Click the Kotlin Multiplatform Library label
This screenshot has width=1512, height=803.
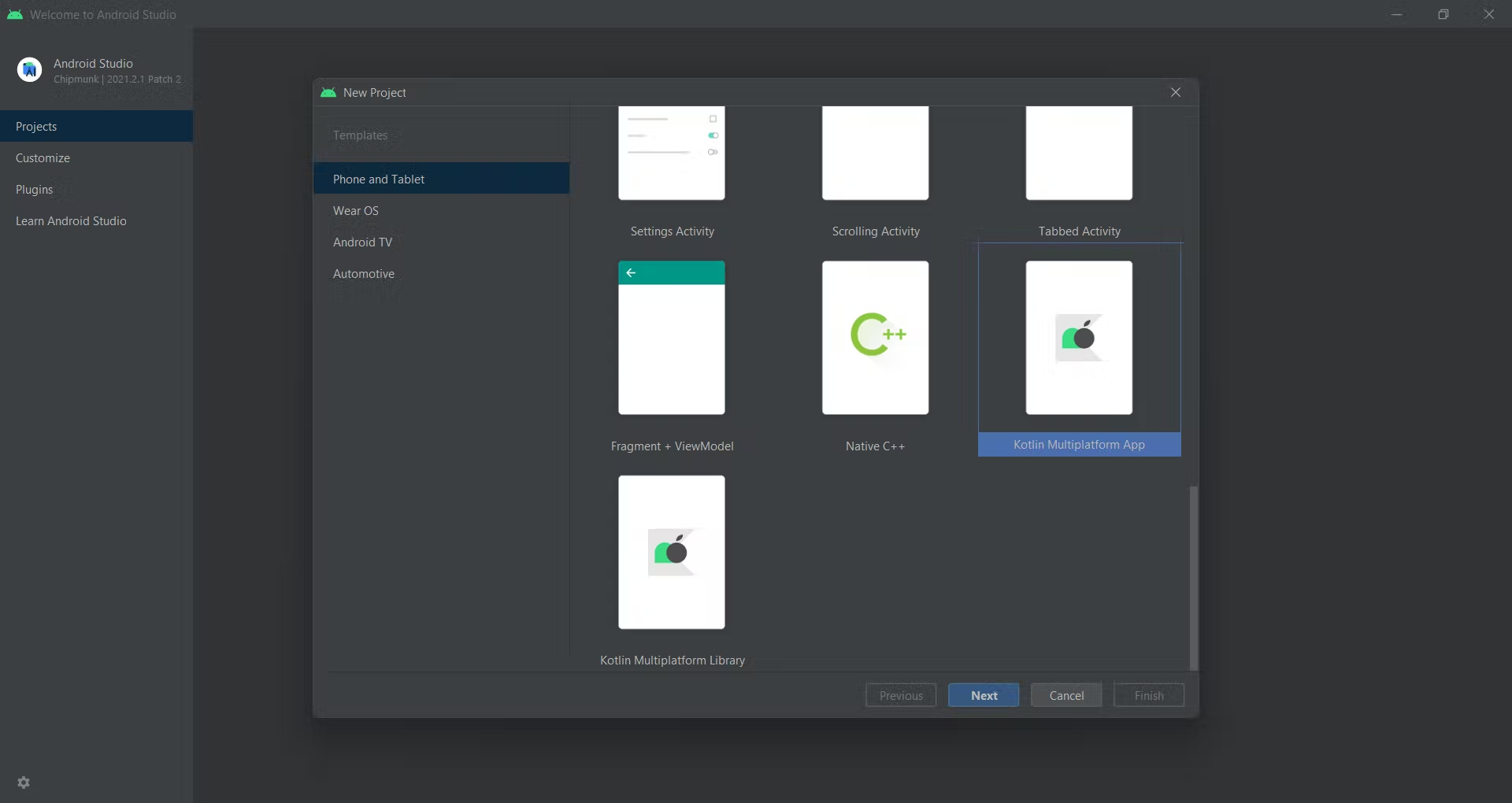pyautogui.click(x=672, y=661)
